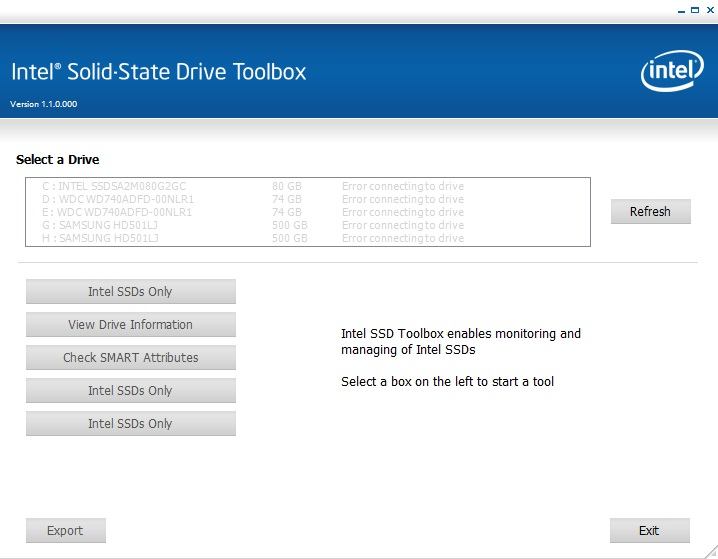Click the error status for drive E
The image size is (718, 559).
click(403, 212)
